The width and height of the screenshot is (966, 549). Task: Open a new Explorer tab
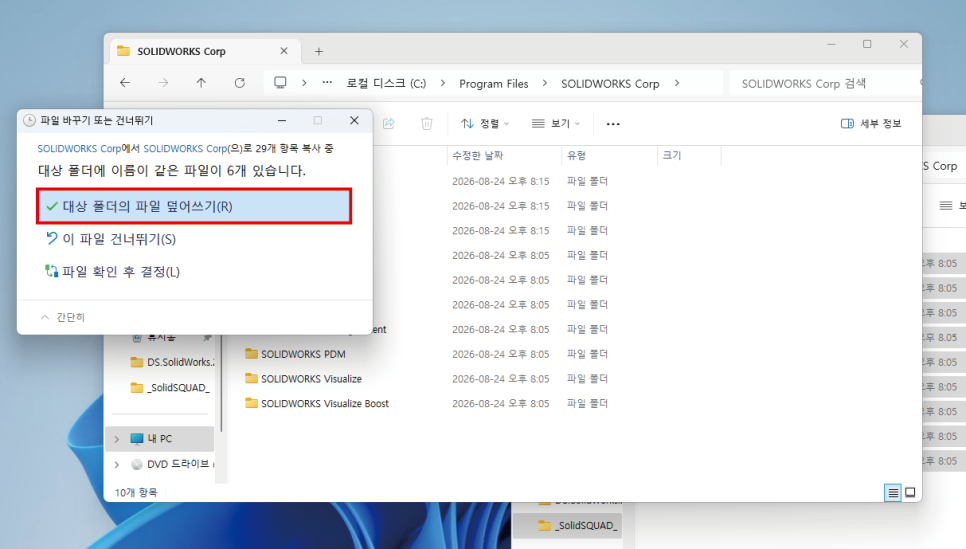point(319,51)
